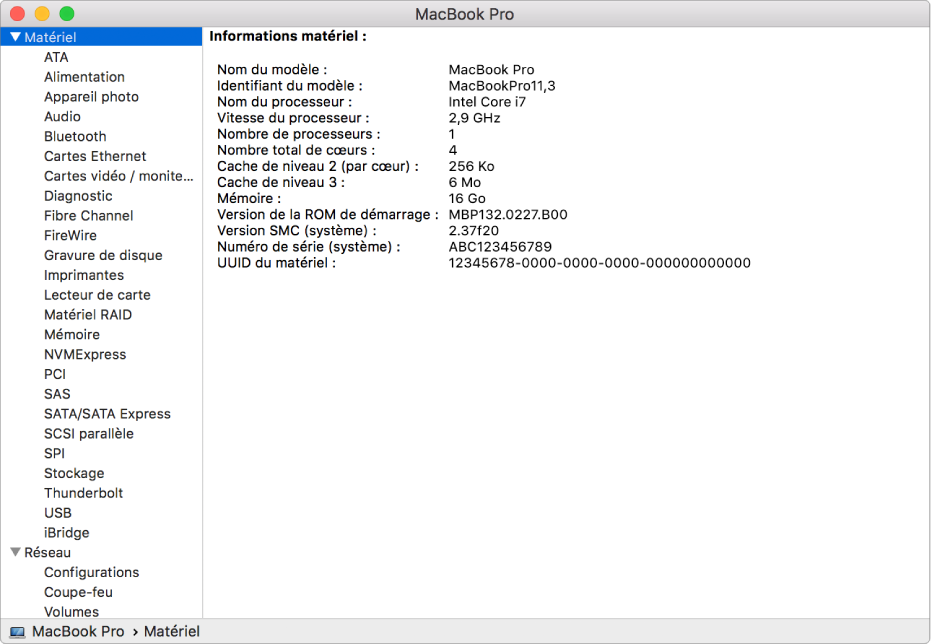Viewport: 931px width, 644px height.
Task: Select Coupe-feu in the sidebar
Action: click(78, 592)
